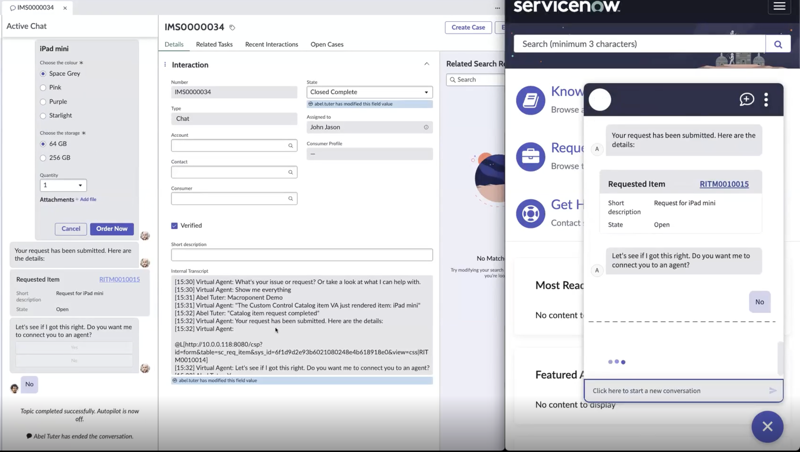Screen dimensions: 800x452
Task: Open RITM0010015 link in Active Chat
Action: click(119, 279)
